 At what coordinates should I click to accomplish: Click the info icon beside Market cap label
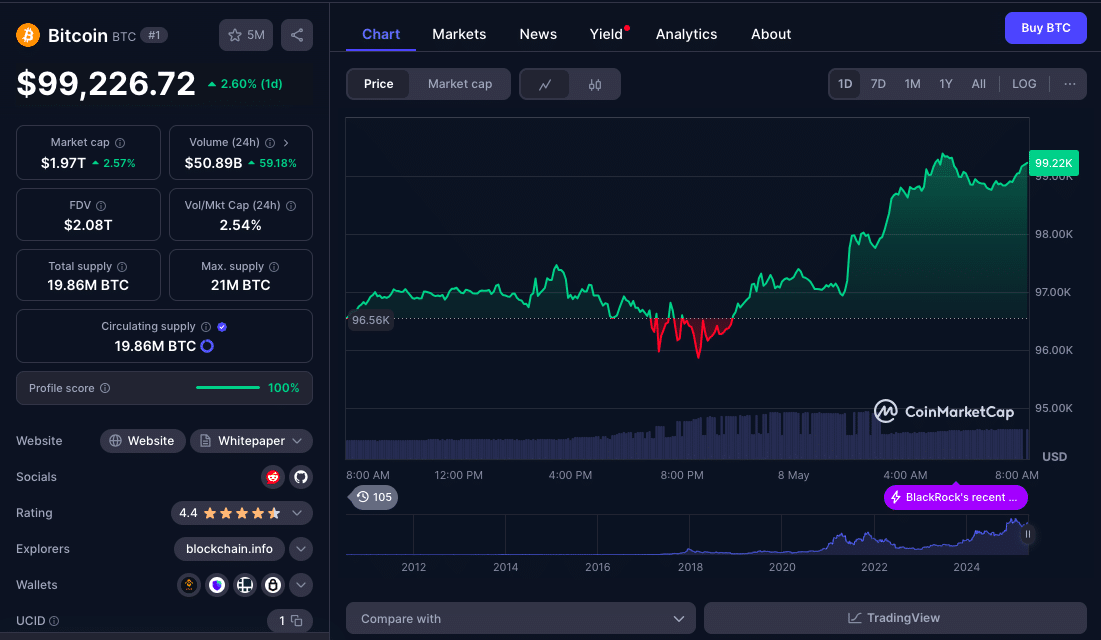pos(120,143)
